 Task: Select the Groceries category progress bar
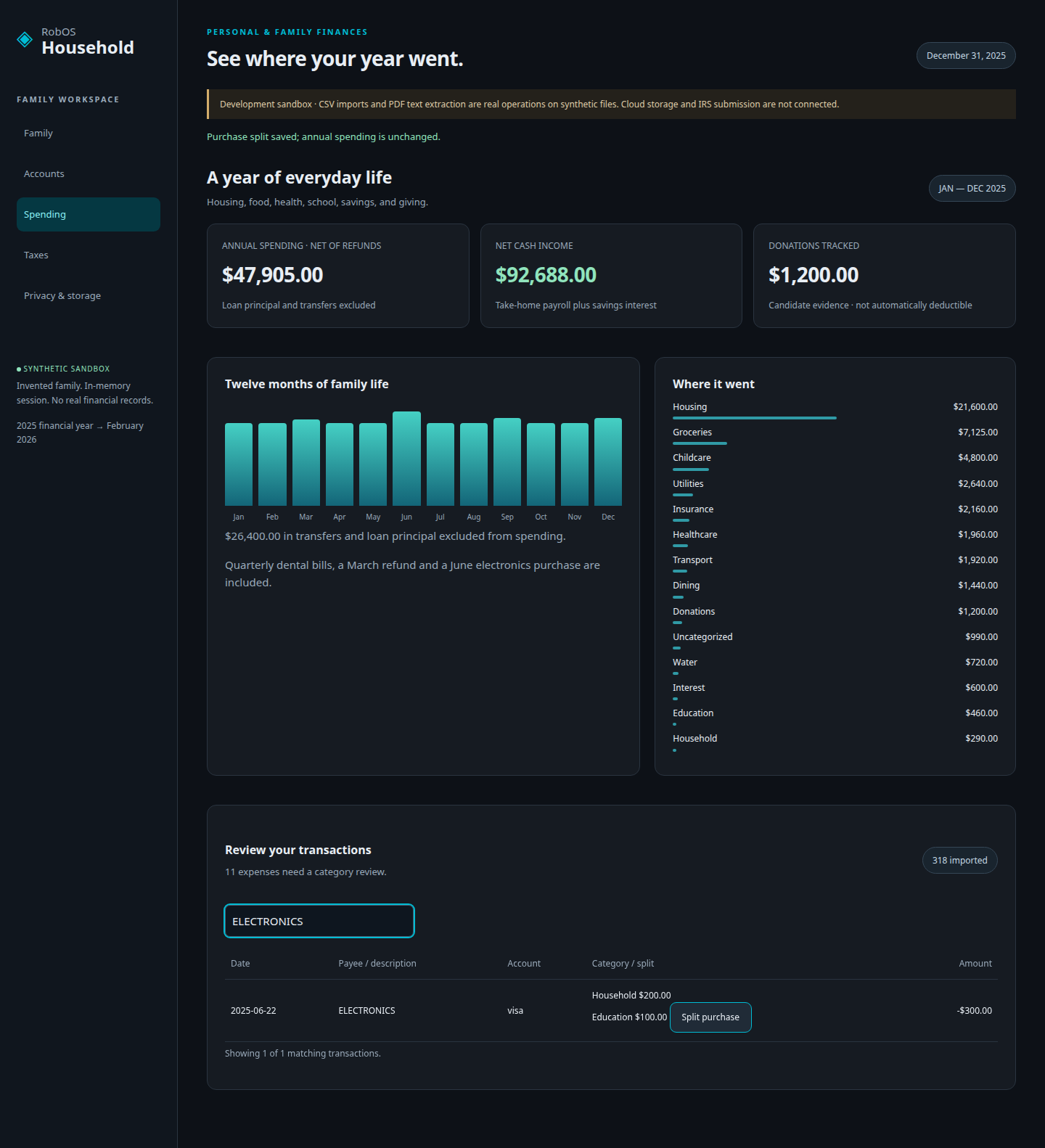pyautogui.click(x=700, y=443)
